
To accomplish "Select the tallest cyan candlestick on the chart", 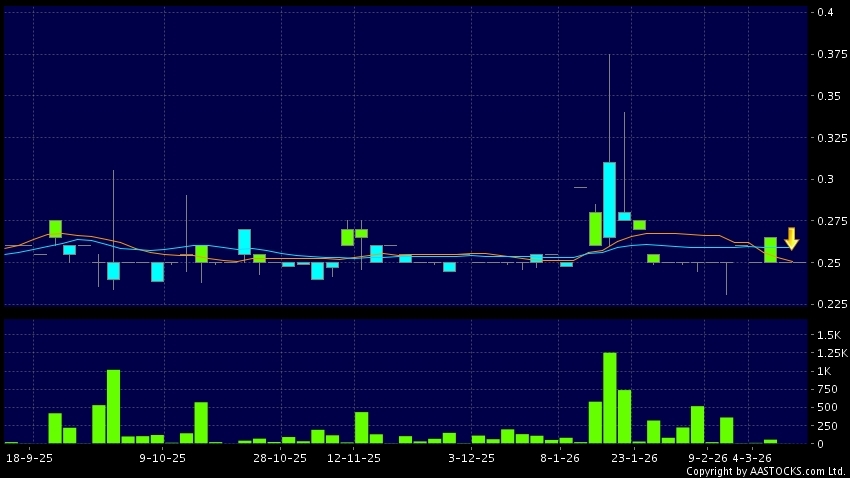I will 609,199.
